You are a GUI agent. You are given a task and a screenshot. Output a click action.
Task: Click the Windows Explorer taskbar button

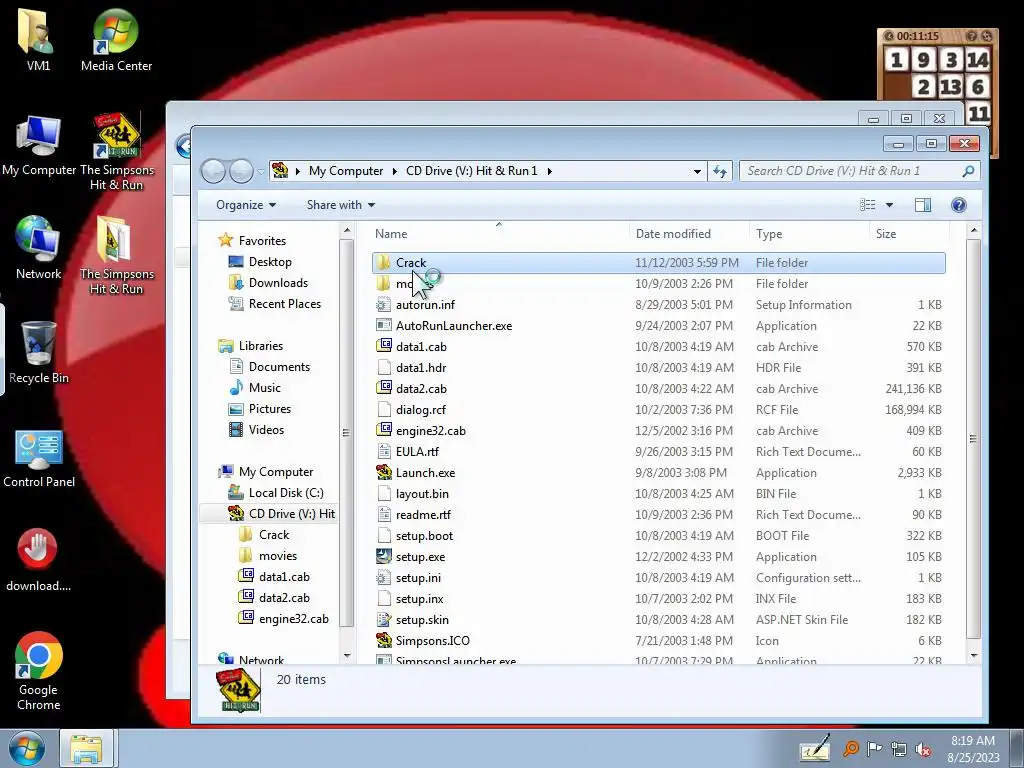click(x=87, y=748)
